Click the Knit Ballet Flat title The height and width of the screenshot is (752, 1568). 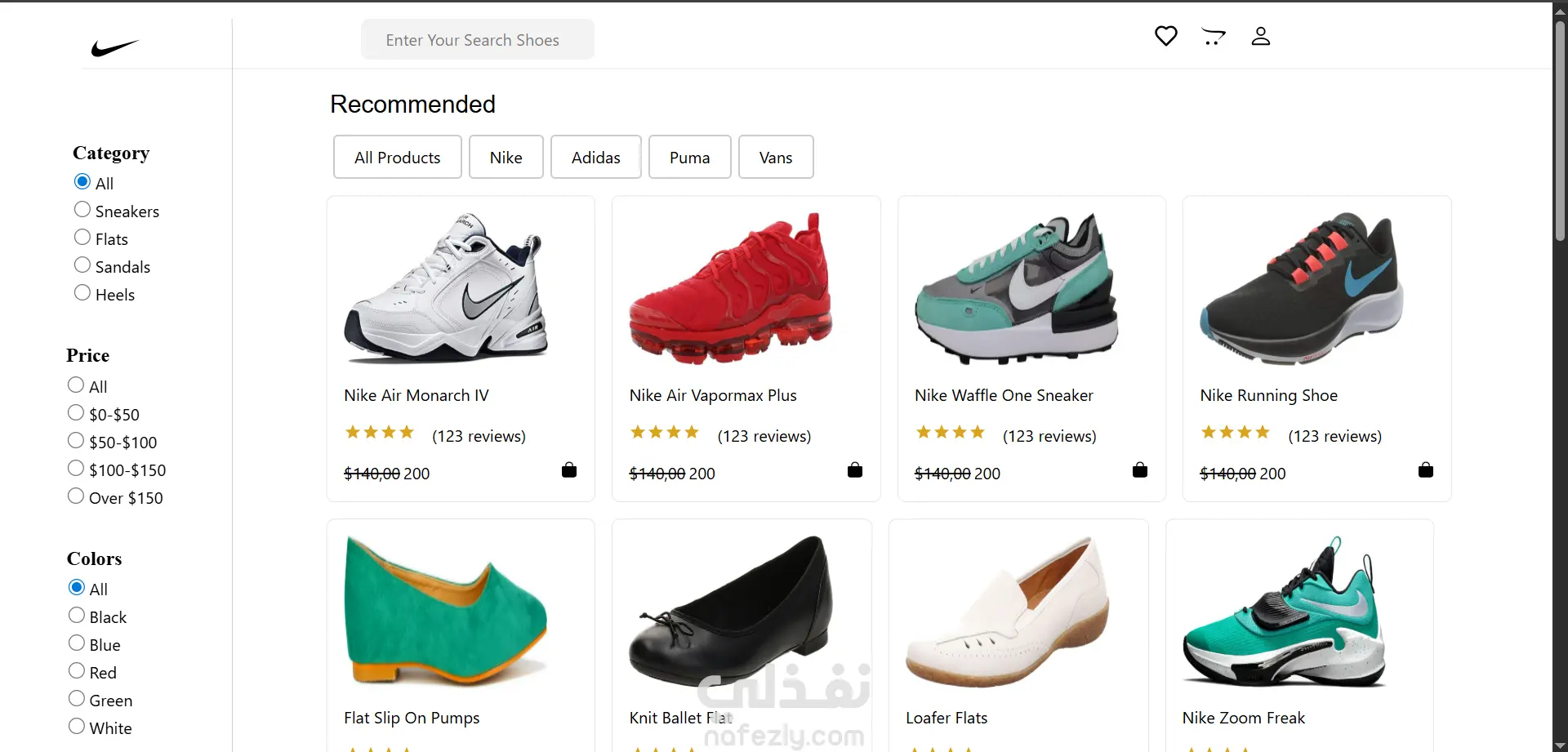681,718
